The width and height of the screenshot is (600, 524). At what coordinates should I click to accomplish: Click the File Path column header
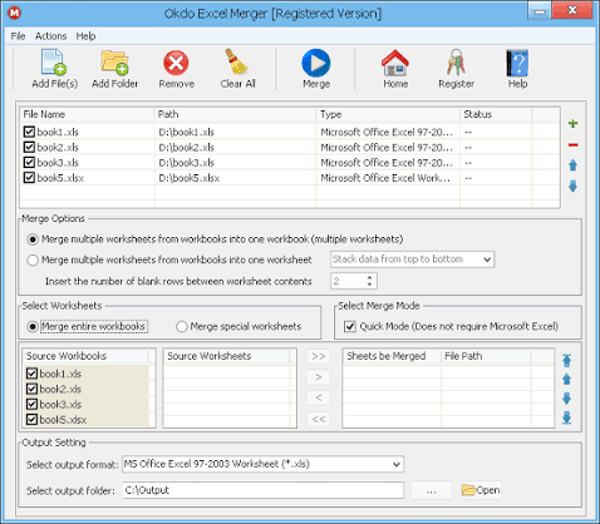(x=486, y=356)
